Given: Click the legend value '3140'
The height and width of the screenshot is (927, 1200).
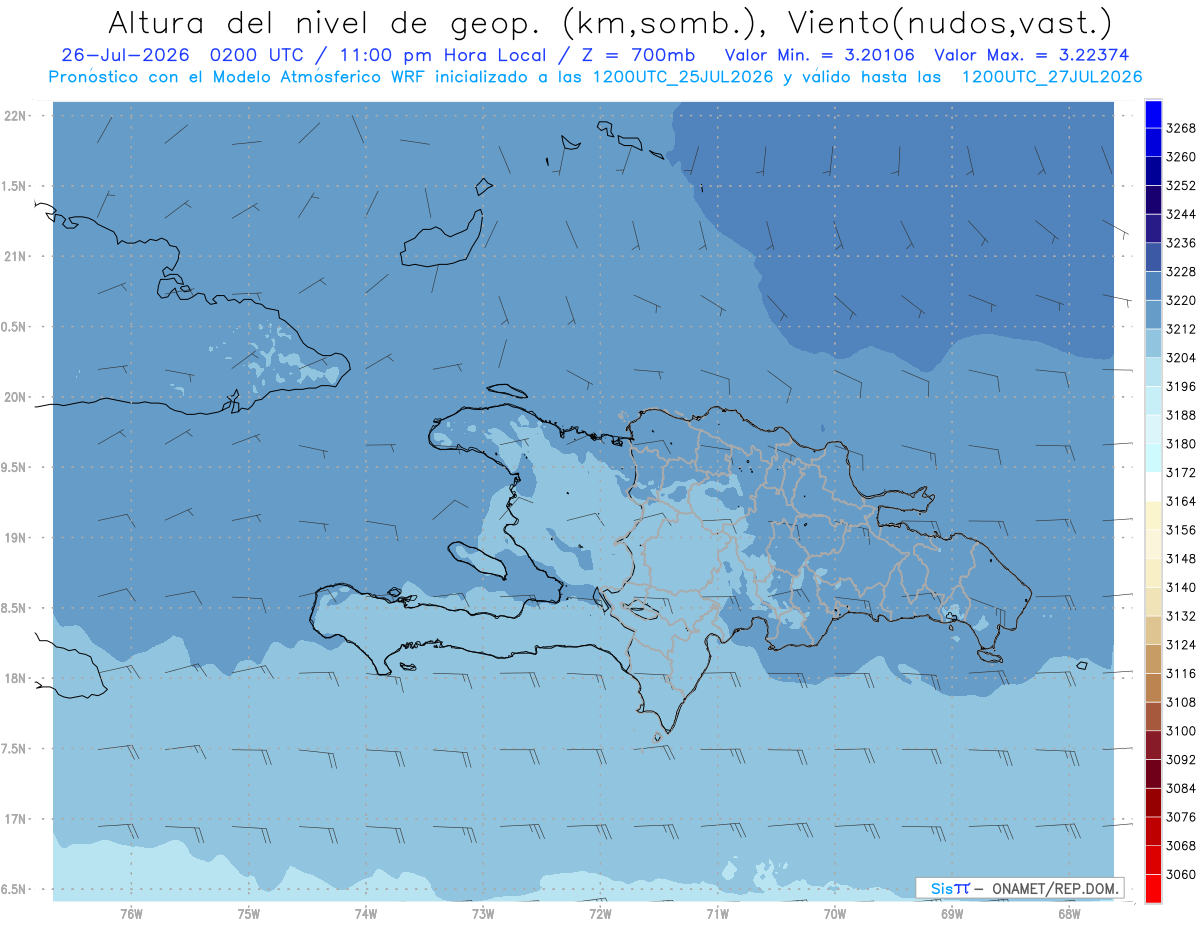Looking at the screenshot, I should pos(1180,587).
